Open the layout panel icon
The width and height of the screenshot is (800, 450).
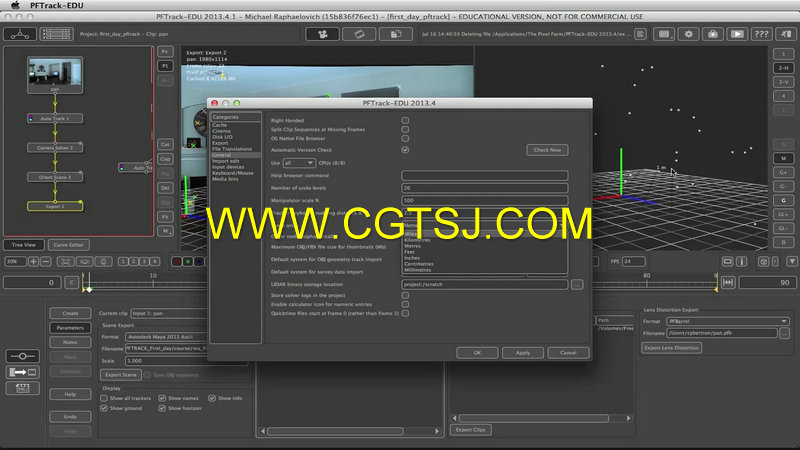[x=664, y=34]
